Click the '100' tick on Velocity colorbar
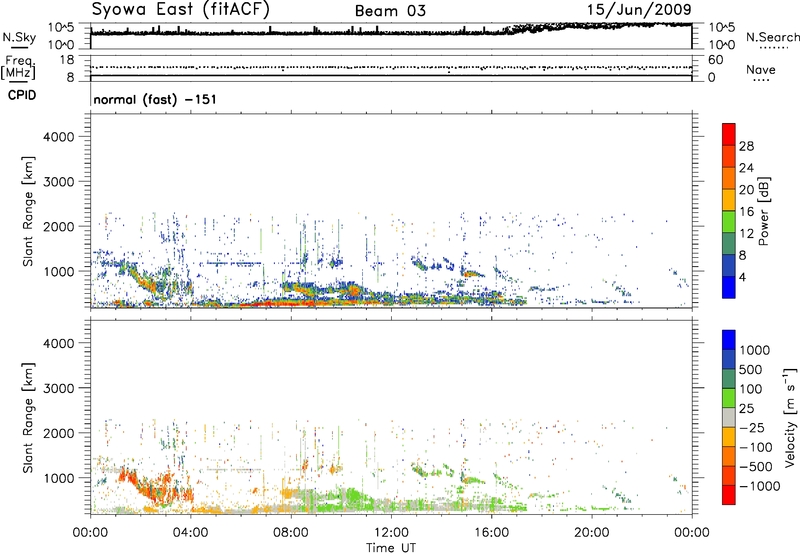The height and width of the screenshot is (554, 800). click(x=751, y=389)
